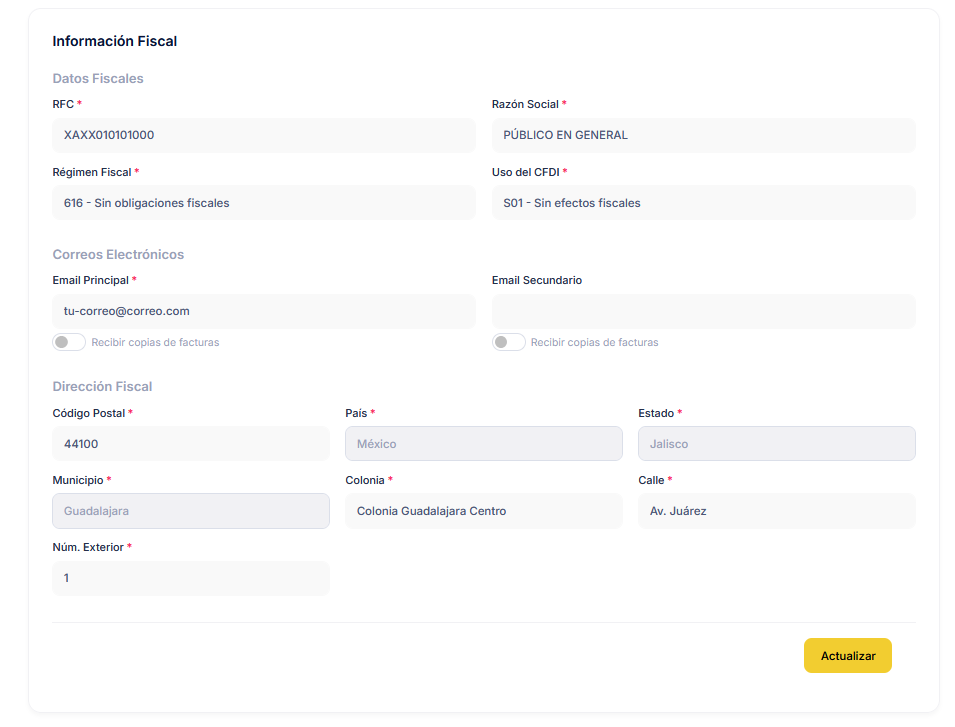Click 'Recibir copias de facturas' text under Email Principal
Viewport: 955px width, 727px height.
point(155,342)
